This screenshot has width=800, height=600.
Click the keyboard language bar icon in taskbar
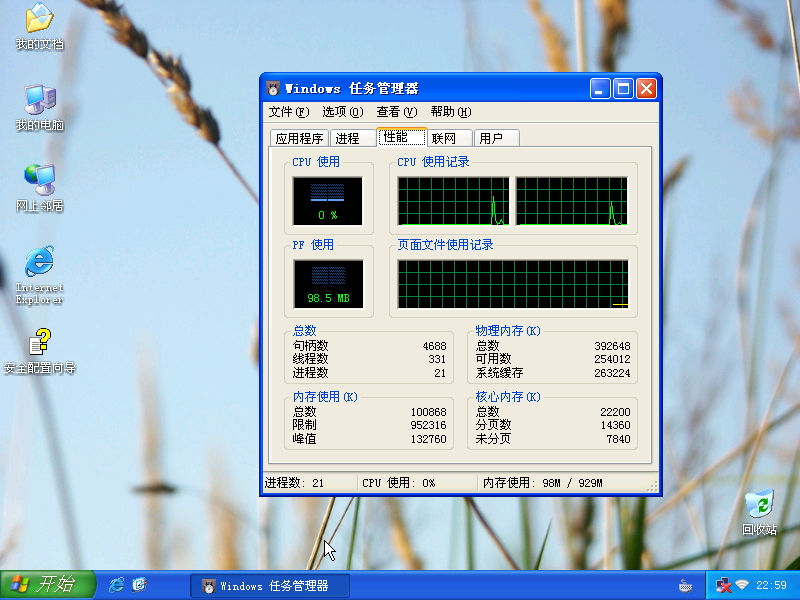click(x=685, y=586)
